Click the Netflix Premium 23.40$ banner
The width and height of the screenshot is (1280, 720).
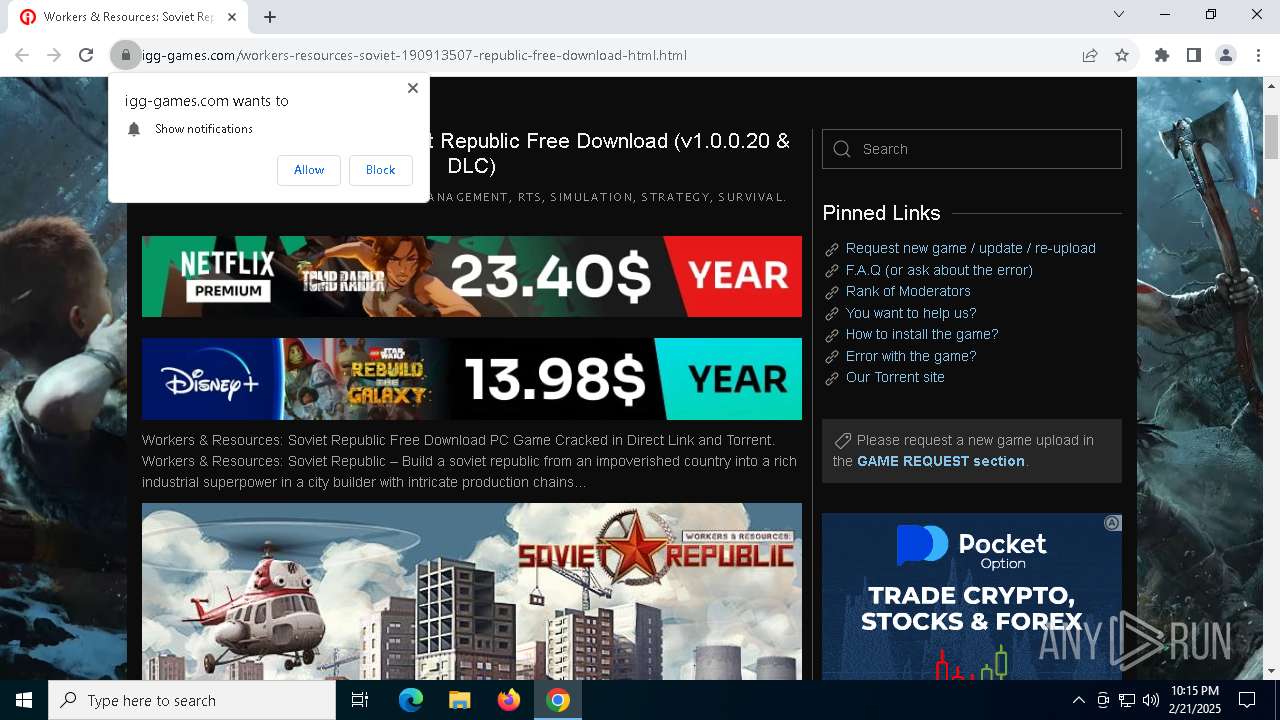point(472,276)
